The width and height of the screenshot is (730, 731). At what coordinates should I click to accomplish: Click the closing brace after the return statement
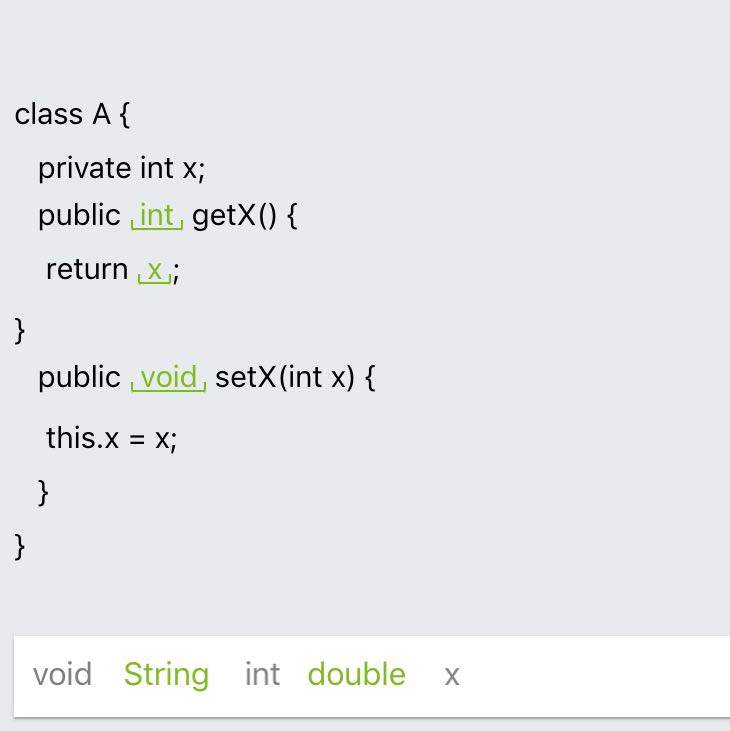[20, 331]
